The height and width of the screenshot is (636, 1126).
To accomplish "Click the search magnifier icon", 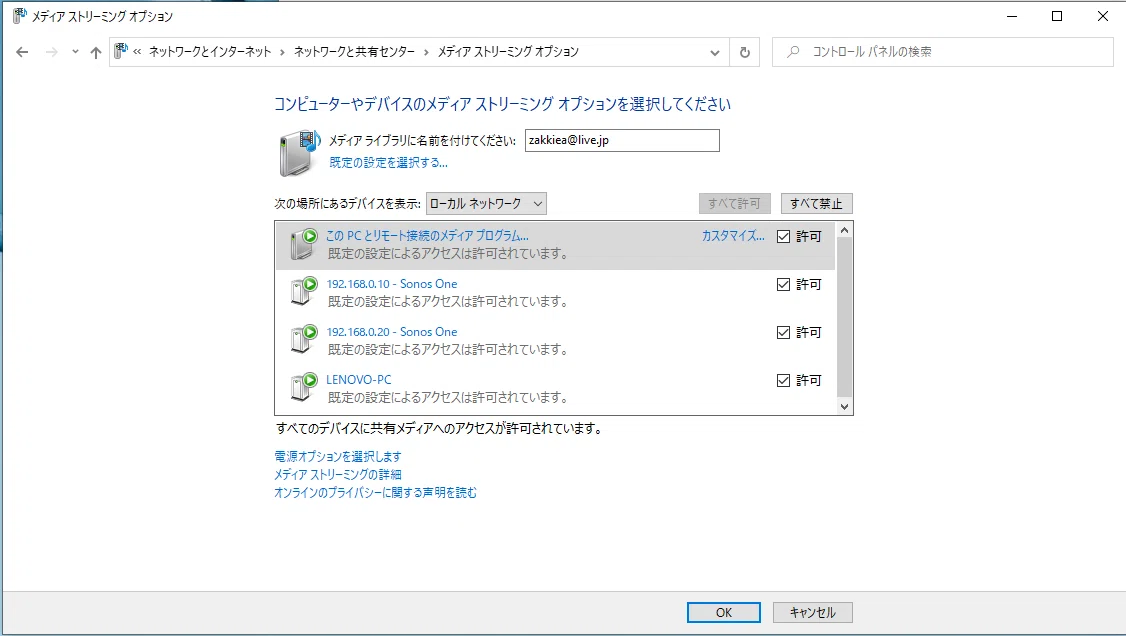I will click(793, 52).
